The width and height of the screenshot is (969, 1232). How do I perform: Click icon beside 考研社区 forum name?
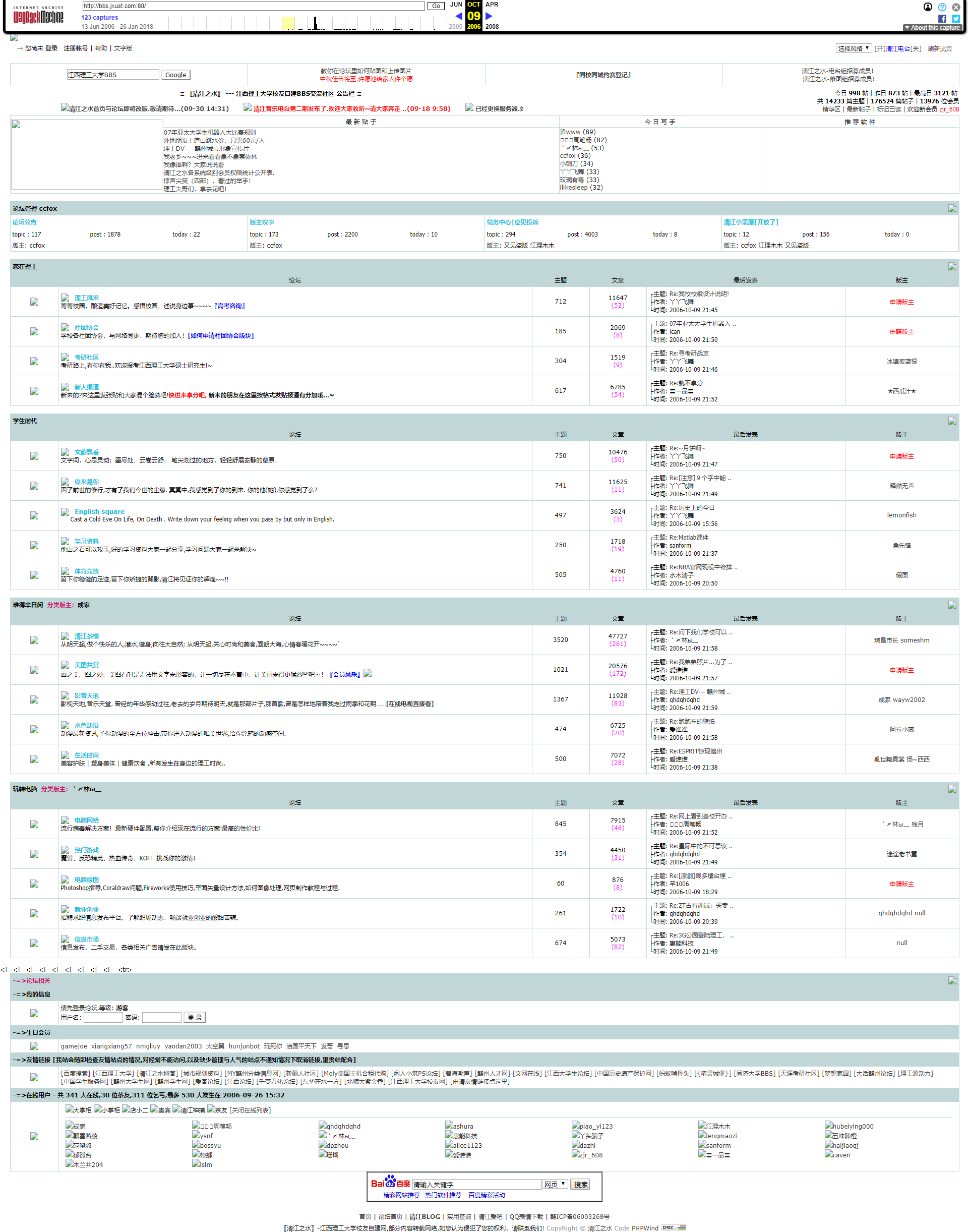click(x=65, y=357)
